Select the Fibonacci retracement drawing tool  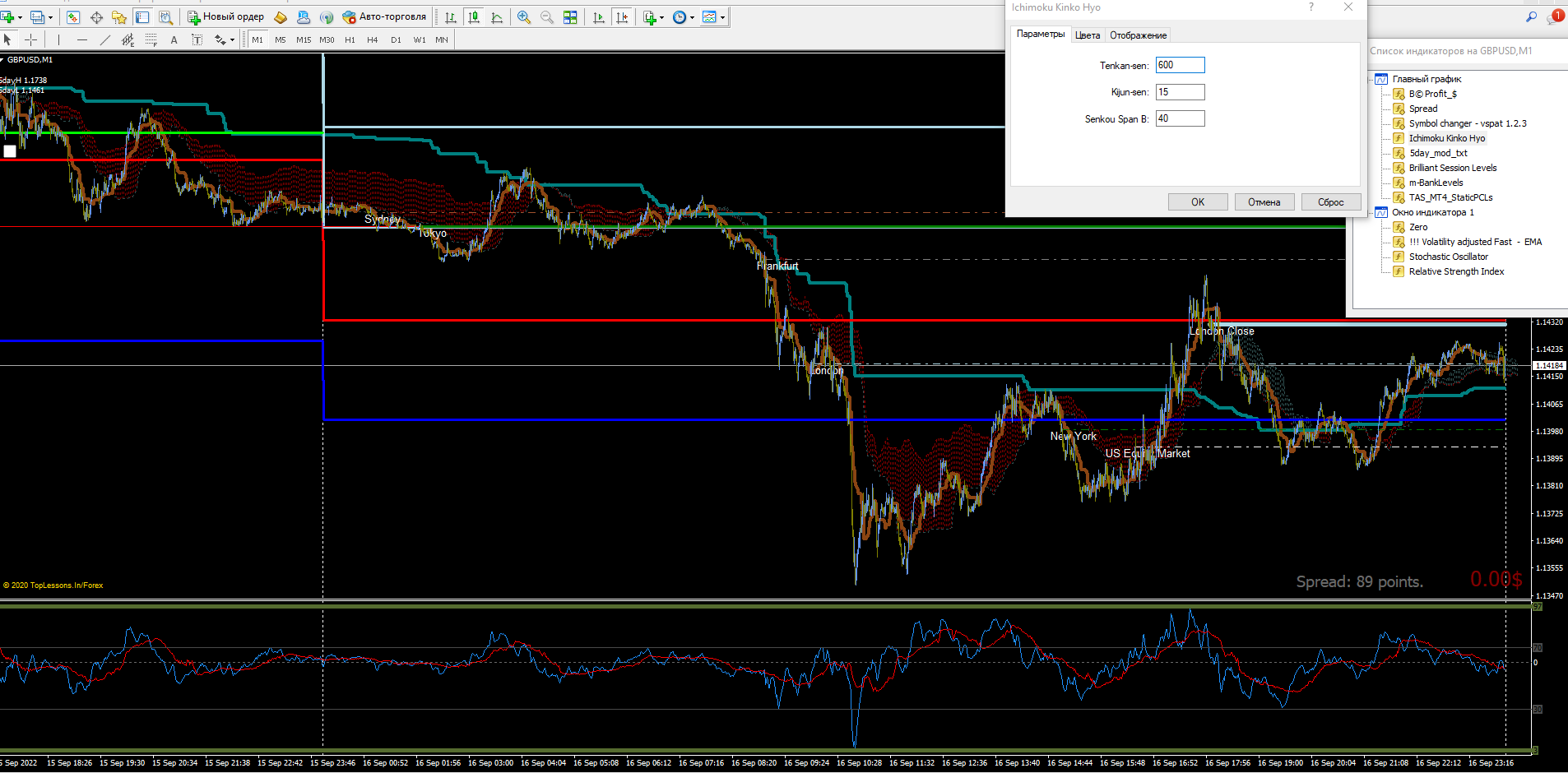[x=151, y=39]
